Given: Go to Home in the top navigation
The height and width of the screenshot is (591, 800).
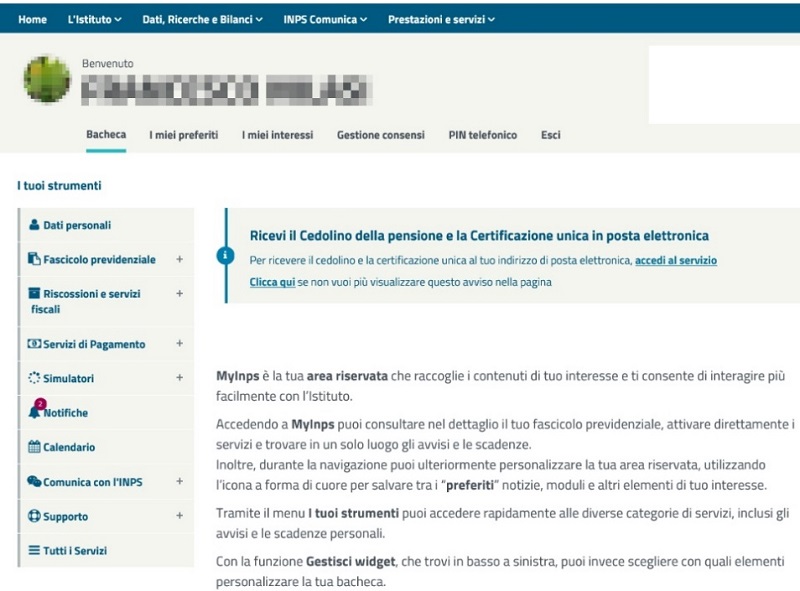Looking at the screenshot, I should point(33,19).
